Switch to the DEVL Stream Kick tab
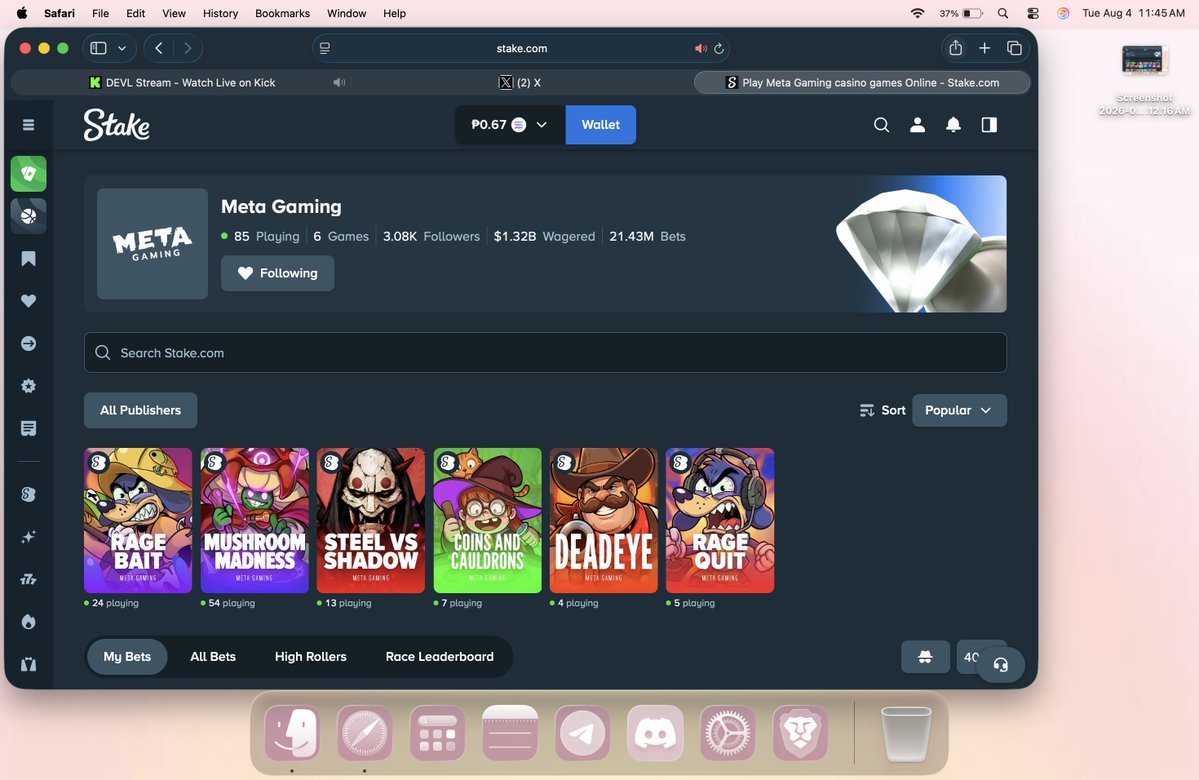Screen dimensions: 1199x780 tap(182, 83)
